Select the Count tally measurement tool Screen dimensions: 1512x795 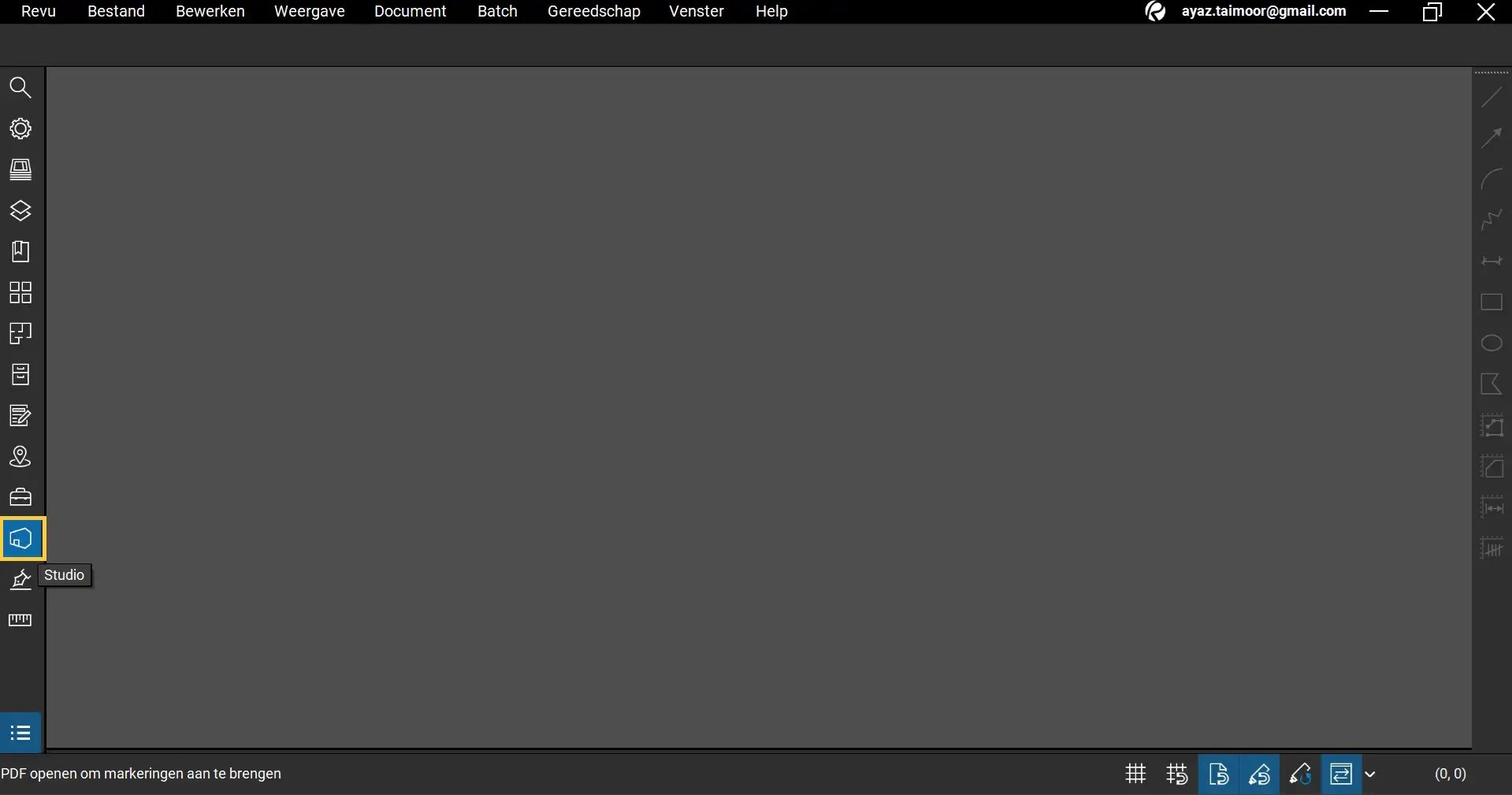(x=1492, y=548)
